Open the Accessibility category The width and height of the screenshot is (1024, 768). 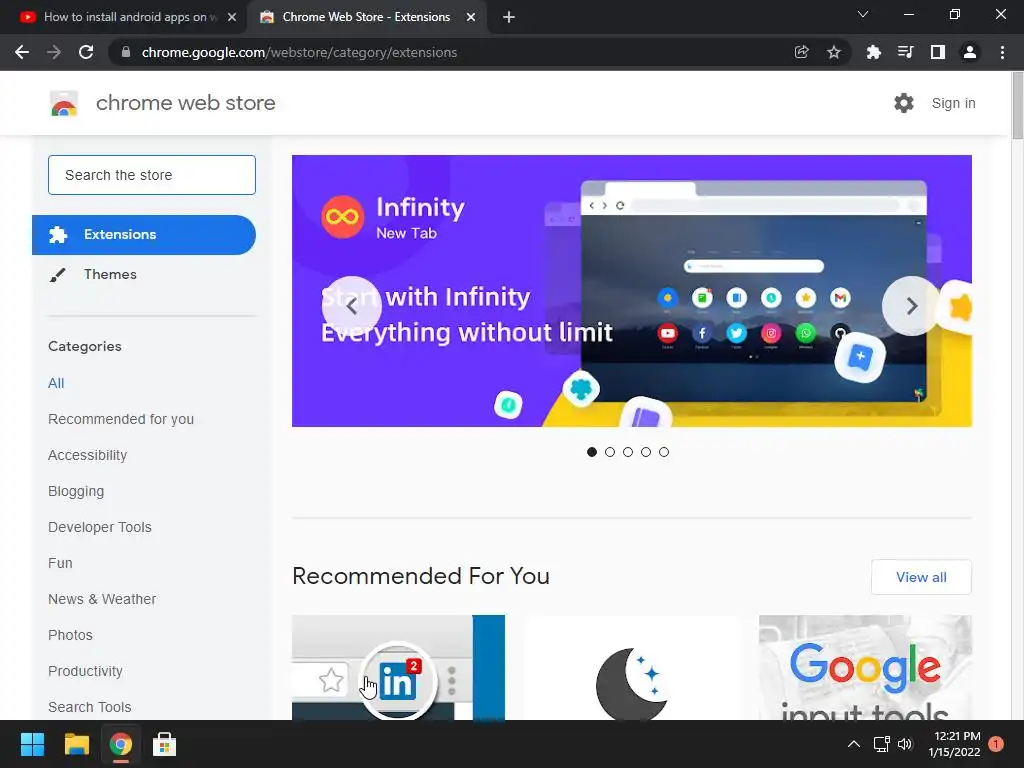click(x=88, y=455)
